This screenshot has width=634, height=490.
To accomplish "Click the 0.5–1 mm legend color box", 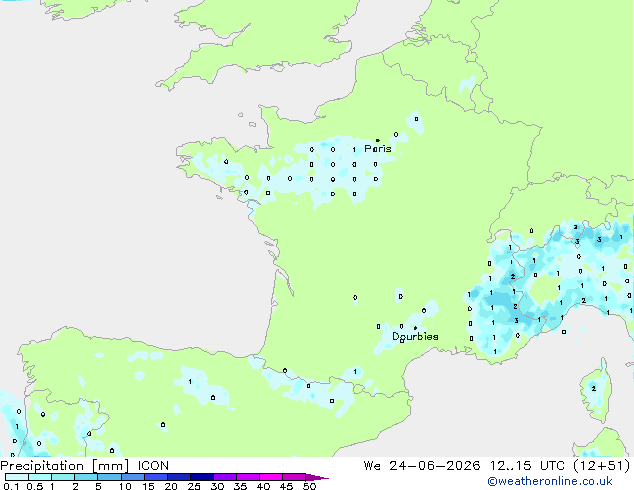I will (x=40, y=477).
